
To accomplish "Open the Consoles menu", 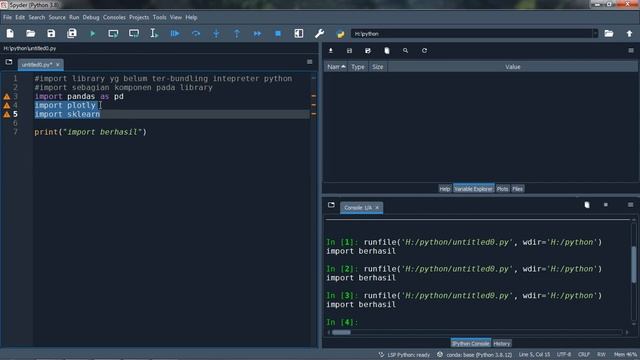I will click(x=114, y=18).
